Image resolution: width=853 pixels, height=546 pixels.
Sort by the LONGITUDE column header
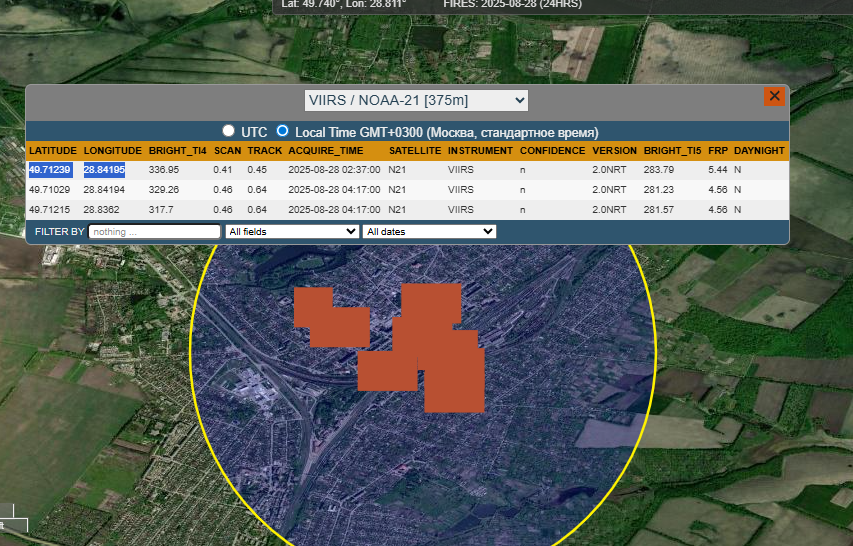[113, 151]
